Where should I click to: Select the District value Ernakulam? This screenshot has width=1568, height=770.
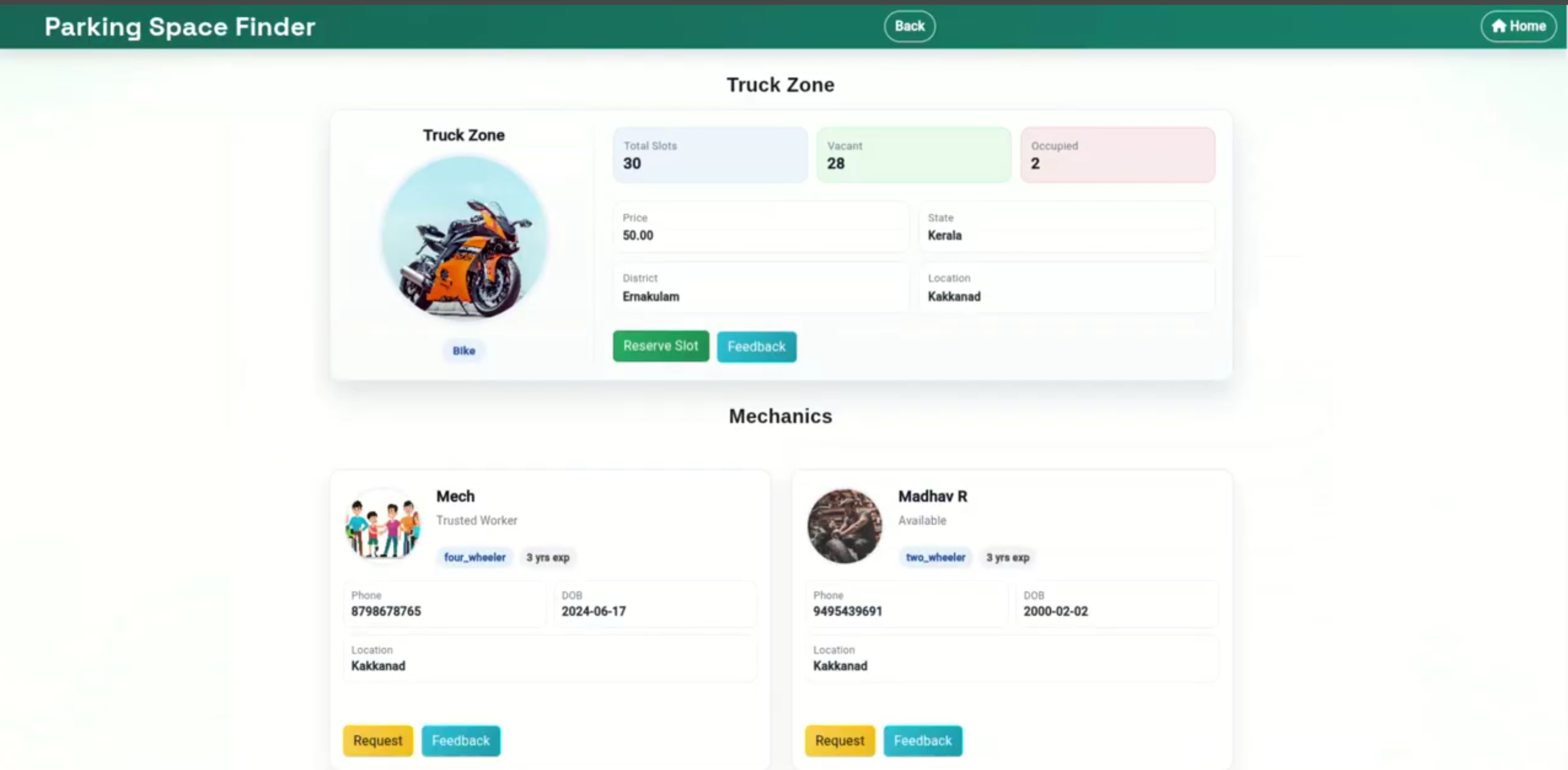point(651,296)
